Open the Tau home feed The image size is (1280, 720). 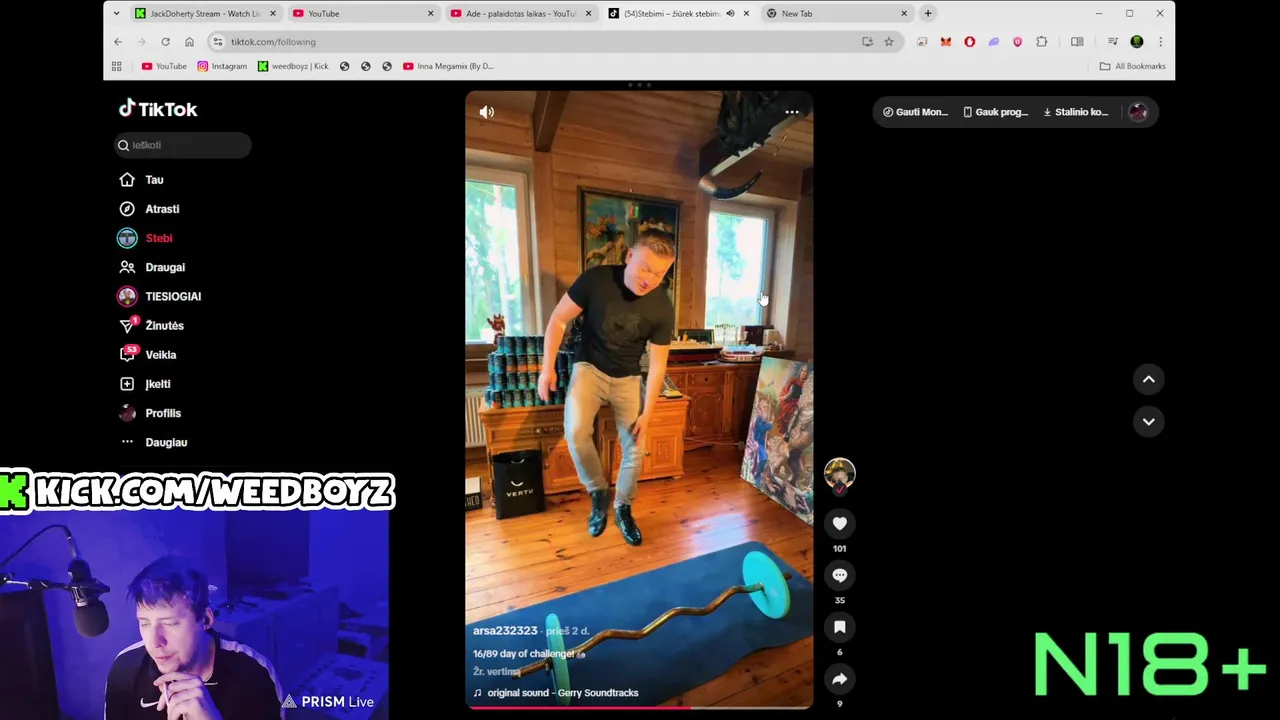(x=154, y=180)
